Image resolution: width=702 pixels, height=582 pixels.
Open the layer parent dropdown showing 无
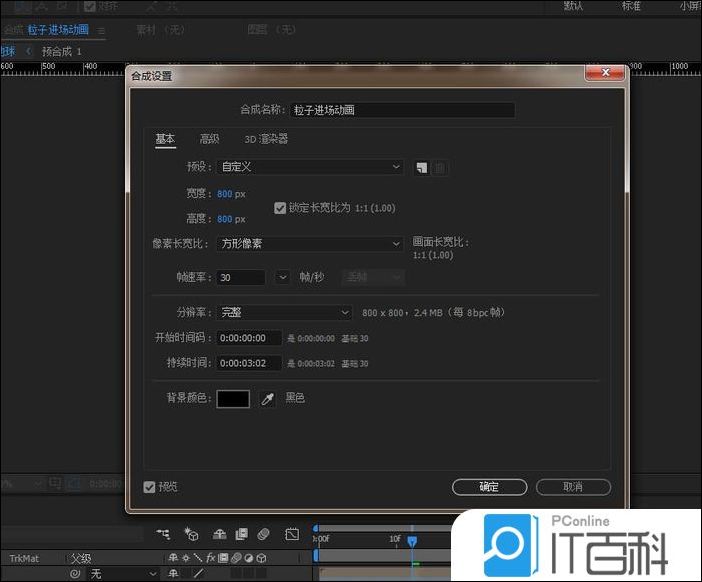pyautogui.click(x=123, y=573)
